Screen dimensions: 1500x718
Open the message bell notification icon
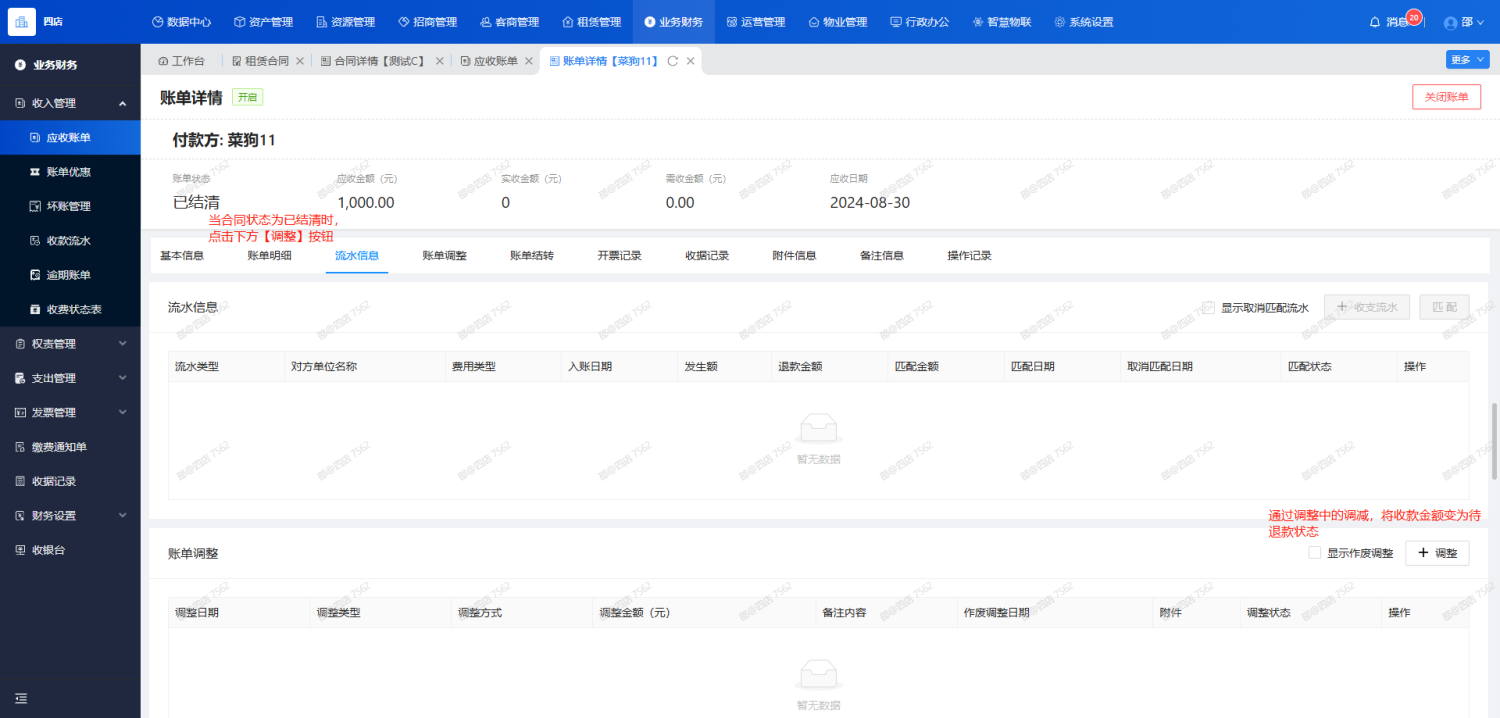pyautogui.click(x=1375, y=22)
